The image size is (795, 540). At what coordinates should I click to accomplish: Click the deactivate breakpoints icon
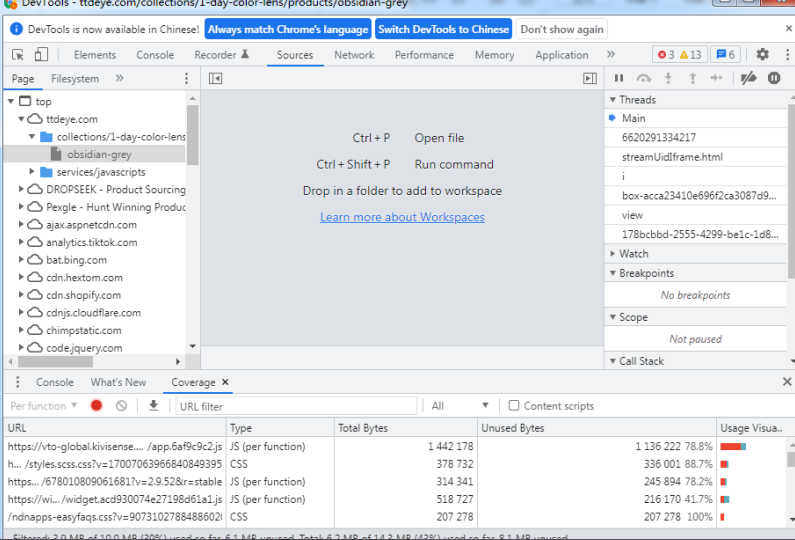748,78
